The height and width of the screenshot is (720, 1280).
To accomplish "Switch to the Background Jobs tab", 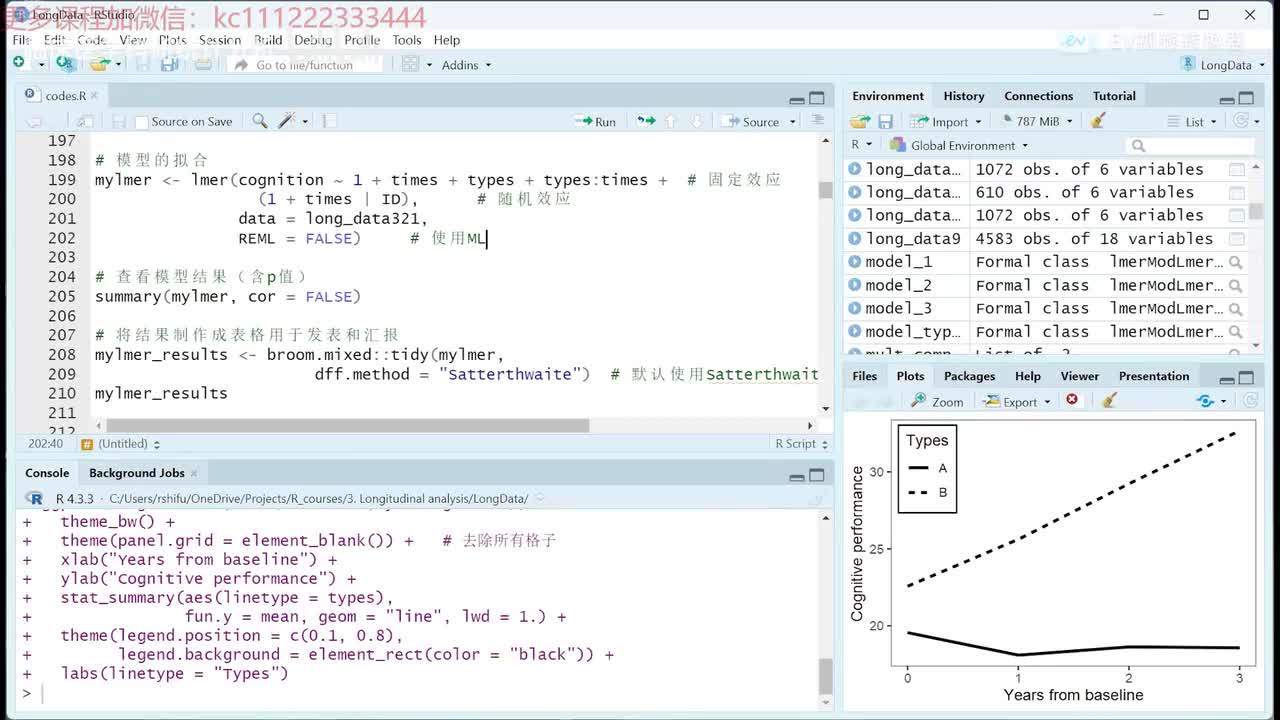I will [137, 473].
